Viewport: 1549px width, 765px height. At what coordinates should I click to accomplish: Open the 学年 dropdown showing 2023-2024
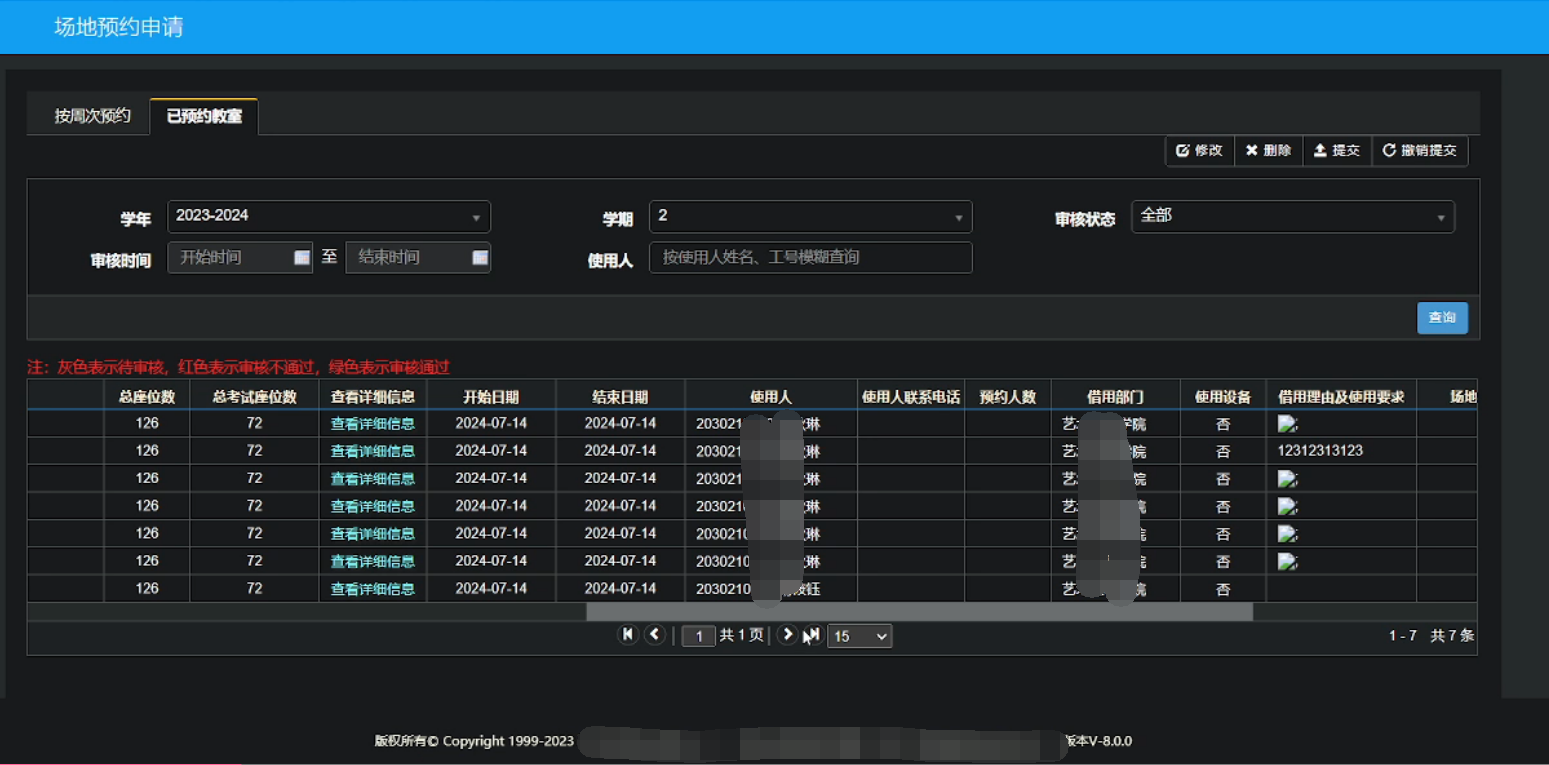click(328, 217)
